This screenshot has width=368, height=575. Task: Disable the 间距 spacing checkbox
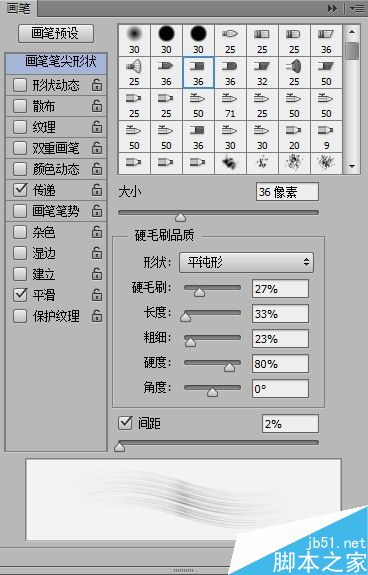pos(125,423)
